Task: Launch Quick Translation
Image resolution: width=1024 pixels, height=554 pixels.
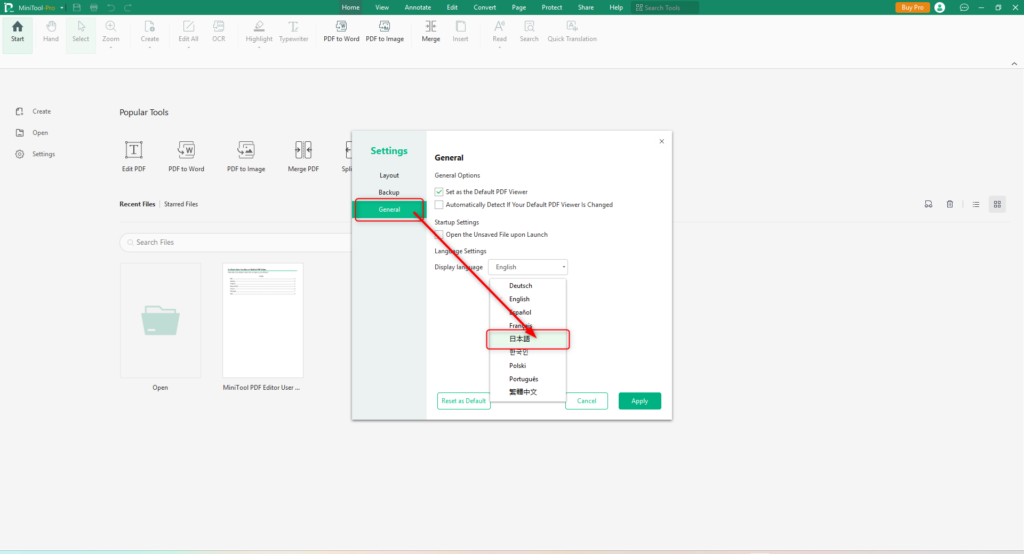Action: [572, 31]
